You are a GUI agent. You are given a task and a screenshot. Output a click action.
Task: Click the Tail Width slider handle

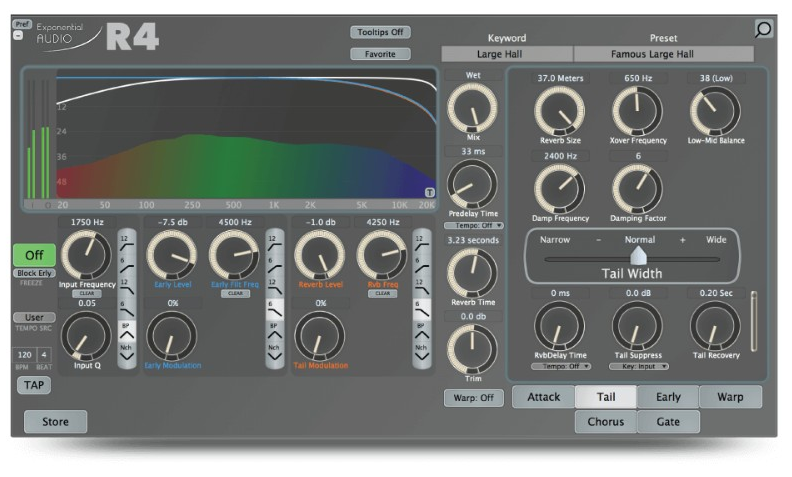pyautogui.click(x=636, y=257)
